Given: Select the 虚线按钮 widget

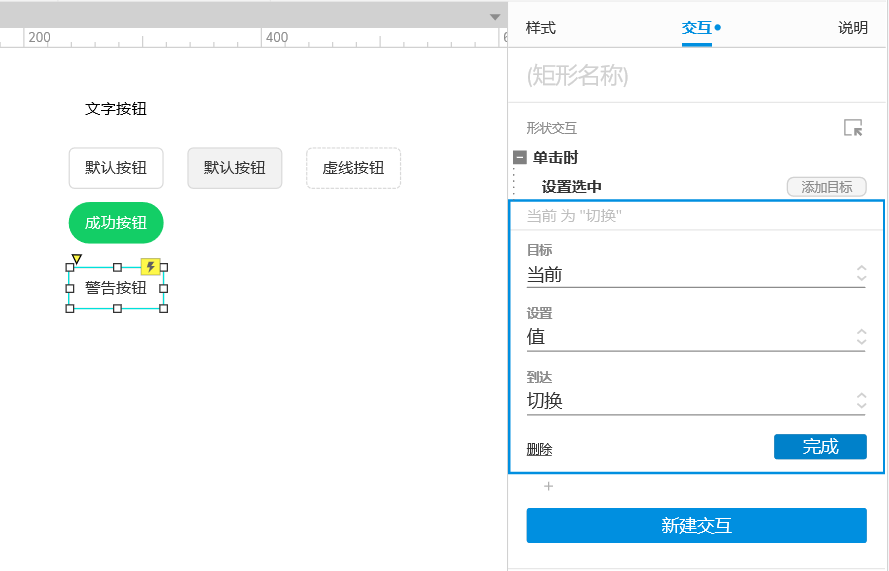Looking at the screenshot, I should click(353, 168).
